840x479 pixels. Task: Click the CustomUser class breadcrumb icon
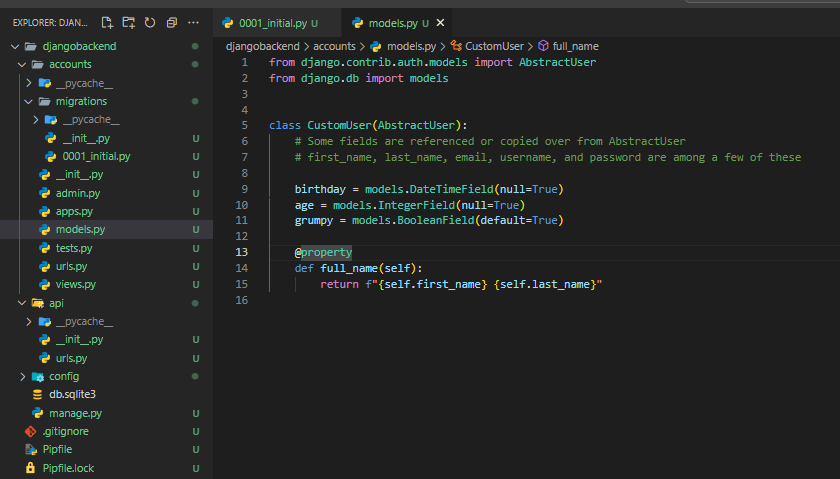point(456,46)
